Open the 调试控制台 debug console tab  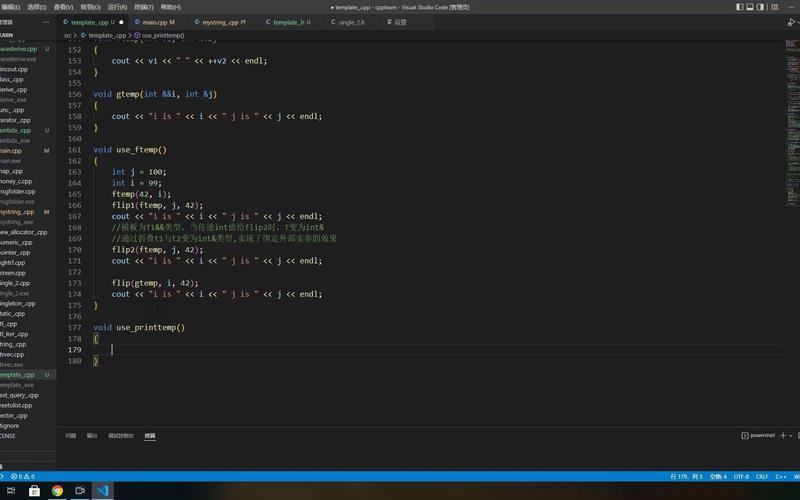click(121, 436)
